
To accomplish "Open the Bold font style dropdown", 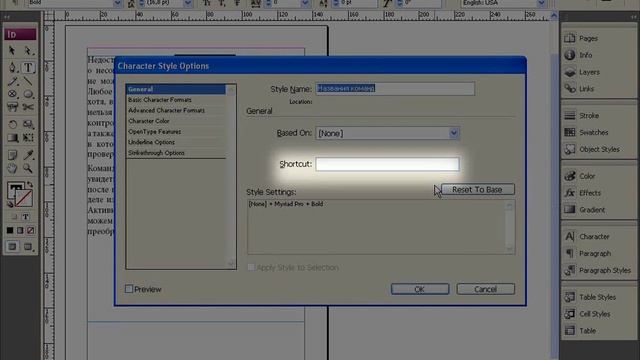I will 74,3.
